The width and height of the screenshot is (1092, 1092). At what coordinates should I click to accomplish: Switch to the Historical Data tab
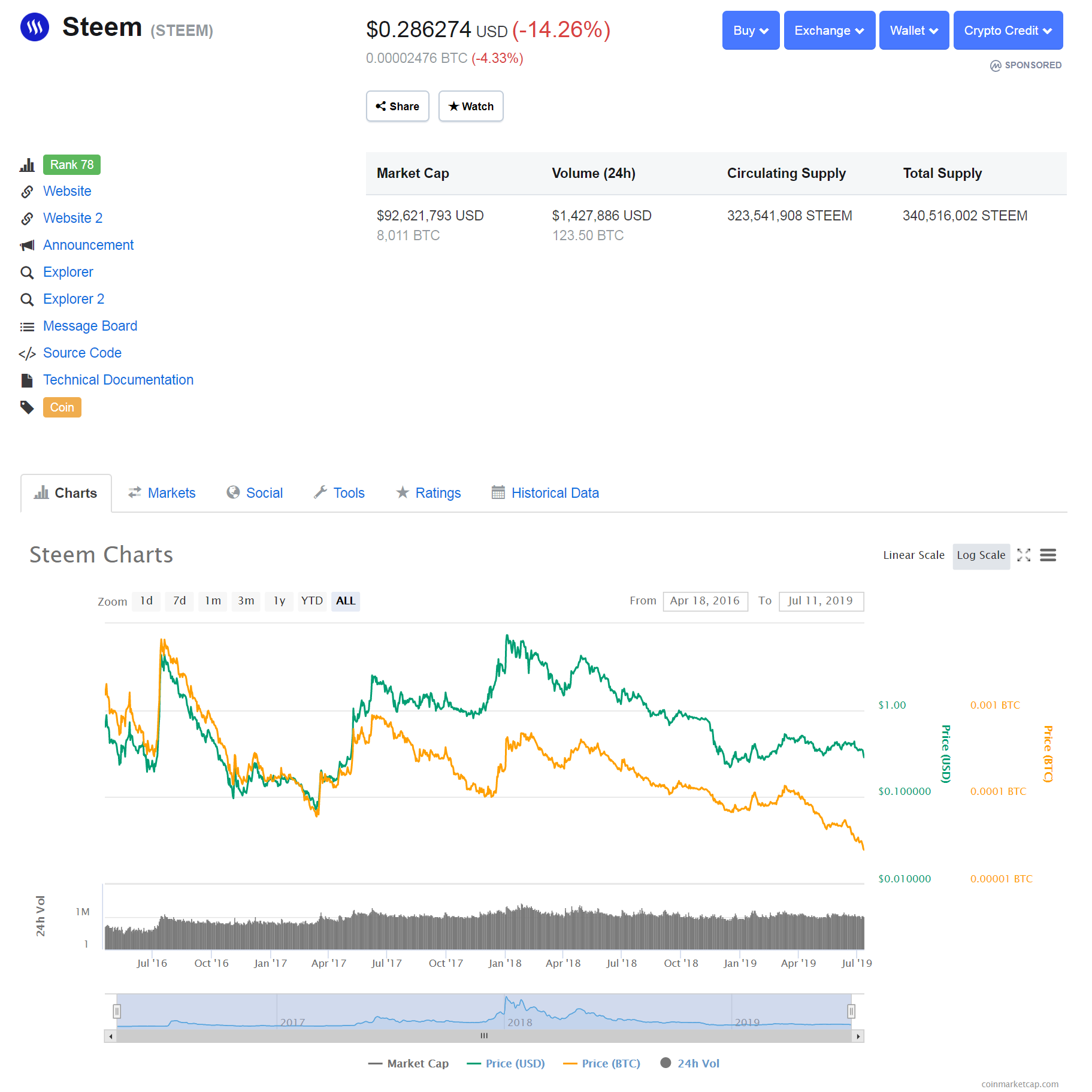point(545,493)
